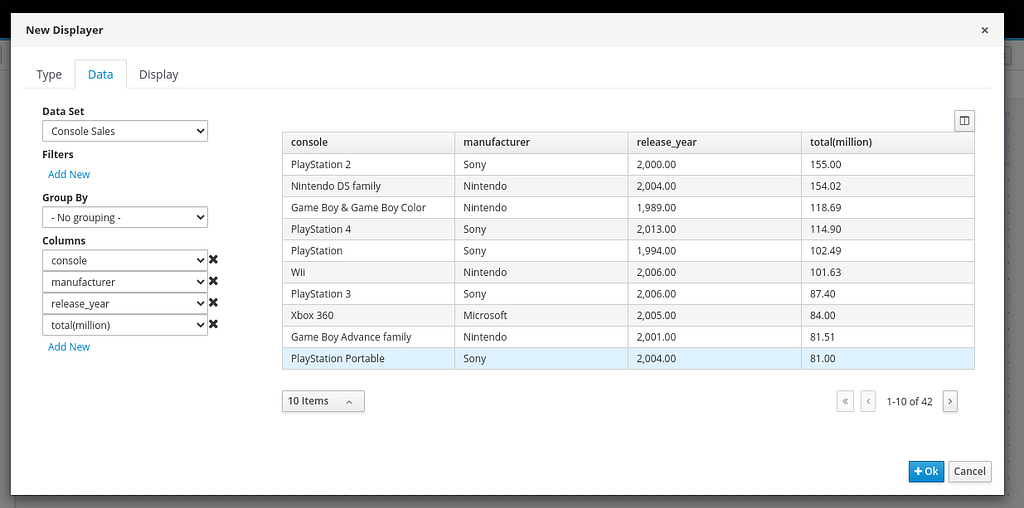Click the 81.00 total cell
The height and width of the screenshot is (508, 1024).
tap(888, 358)
